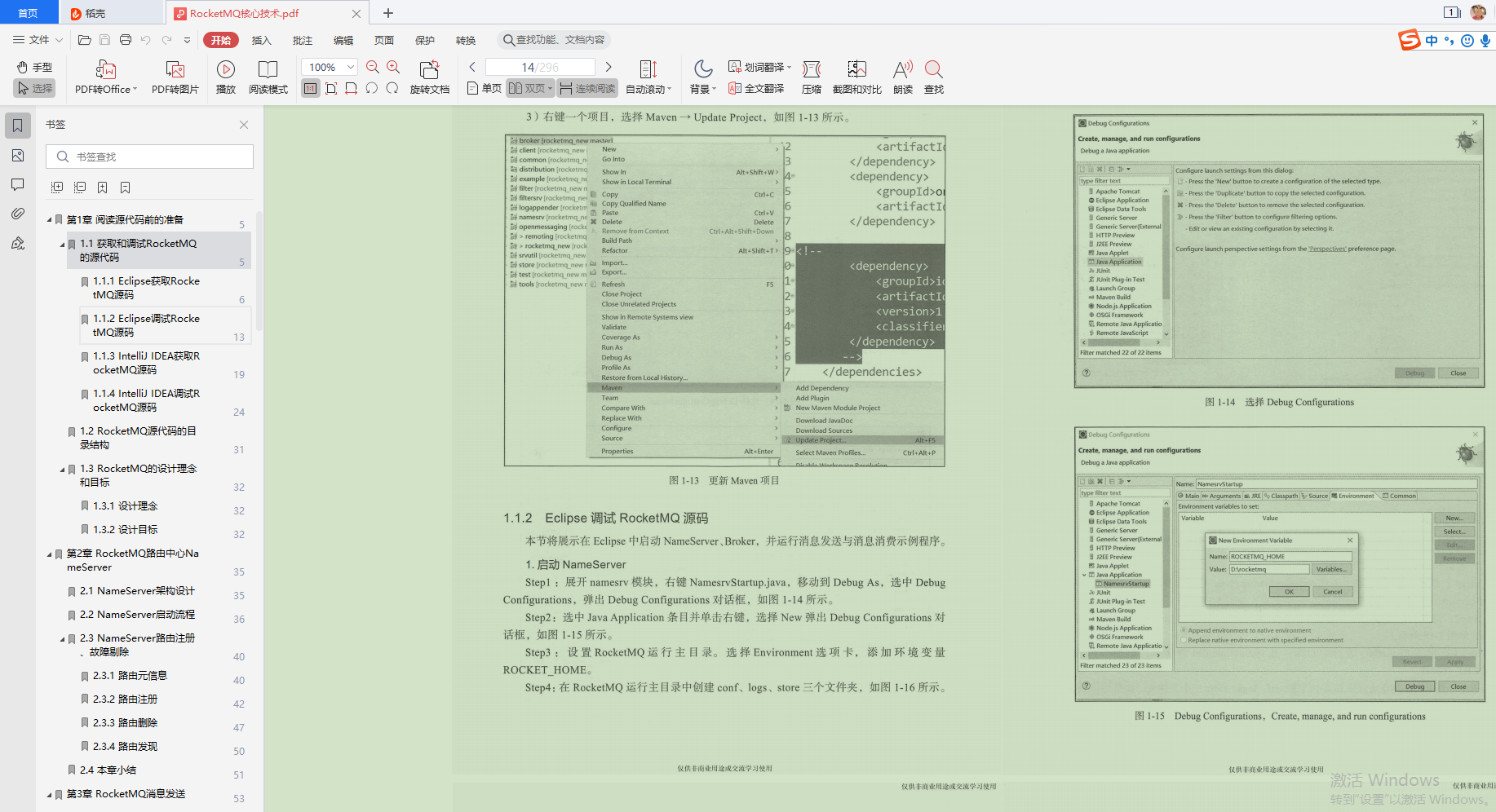Open 截图和对比 screenshot tool

pyautogui.click(x=857, y=77)
